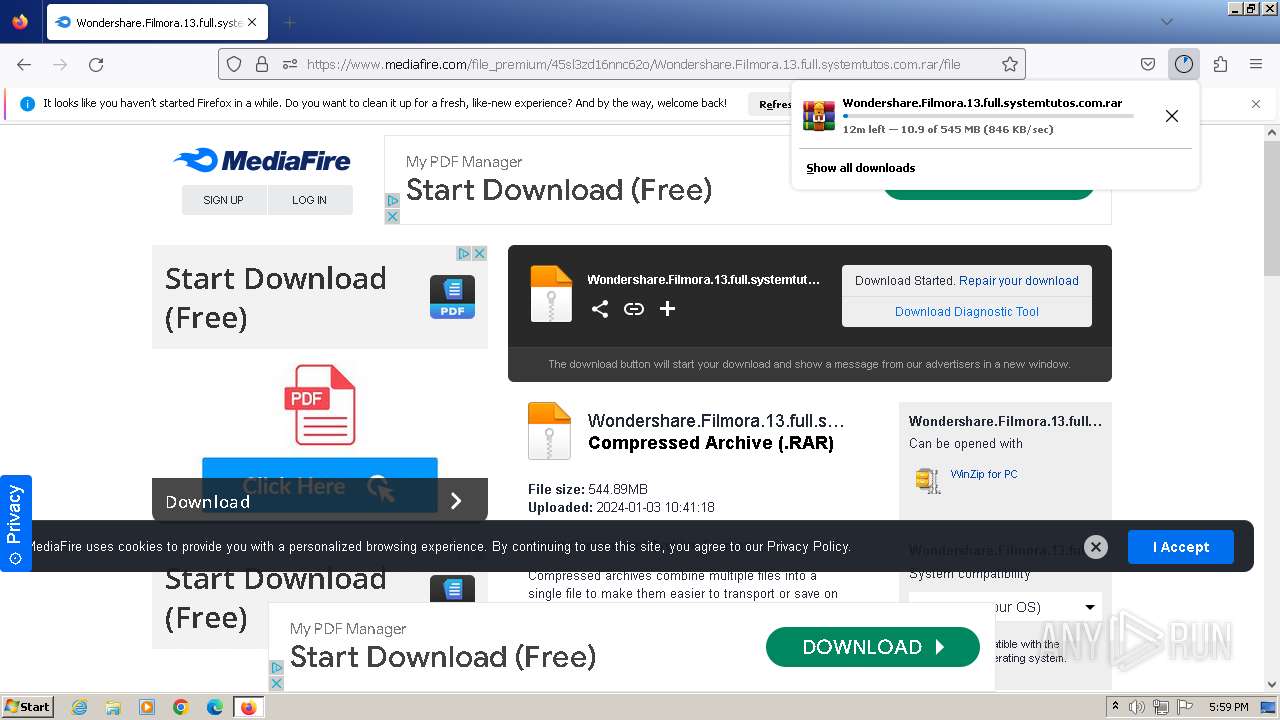The width and height of the screenshot is (1280, 720).
Task: Launch Microsoft Edge from the taskbar
Action: [x=215, y=707]
